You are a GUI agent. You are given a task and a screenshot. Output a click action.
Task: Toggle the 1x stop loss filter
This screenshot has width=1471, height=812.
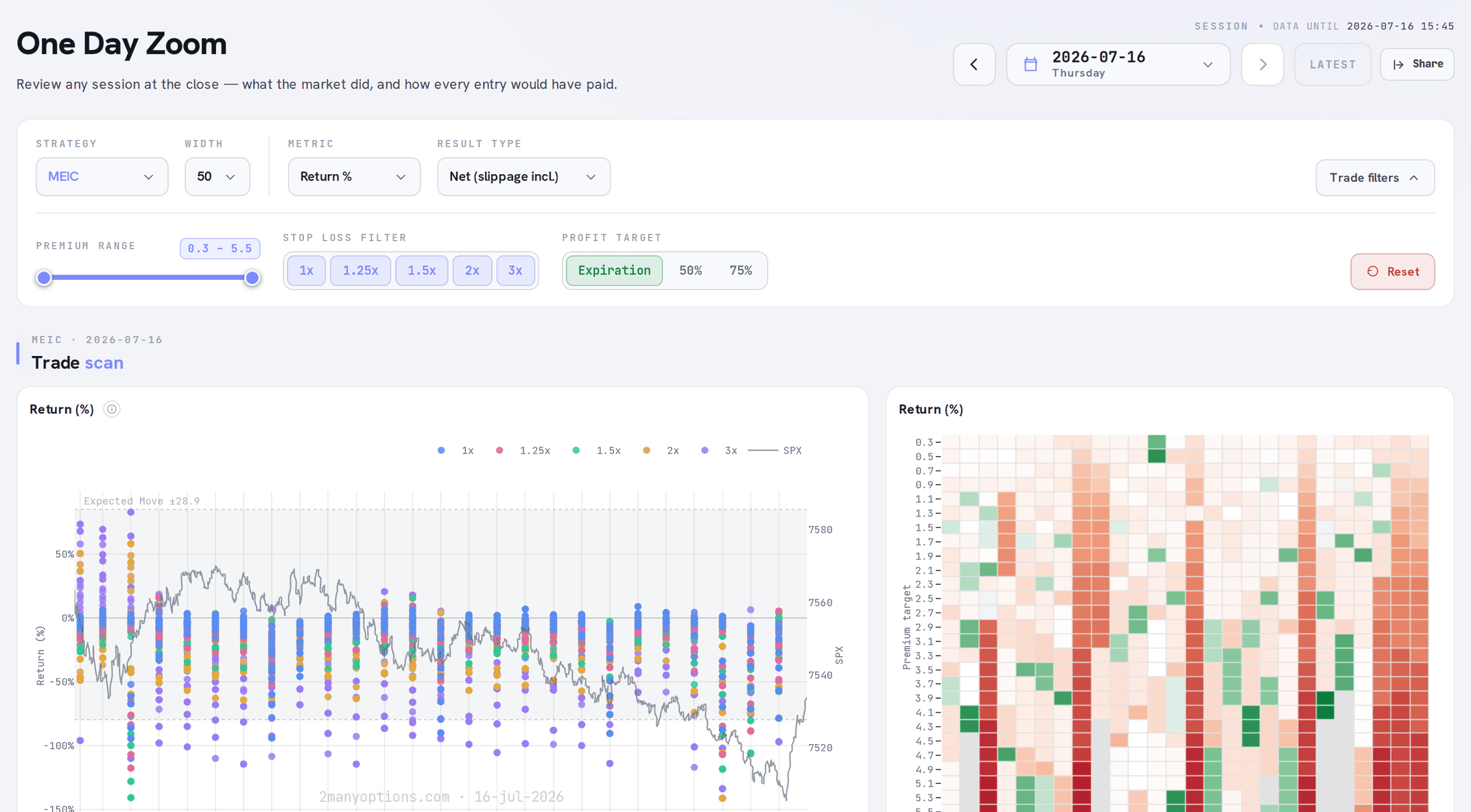pyautogui.click(x=306, y=271)
